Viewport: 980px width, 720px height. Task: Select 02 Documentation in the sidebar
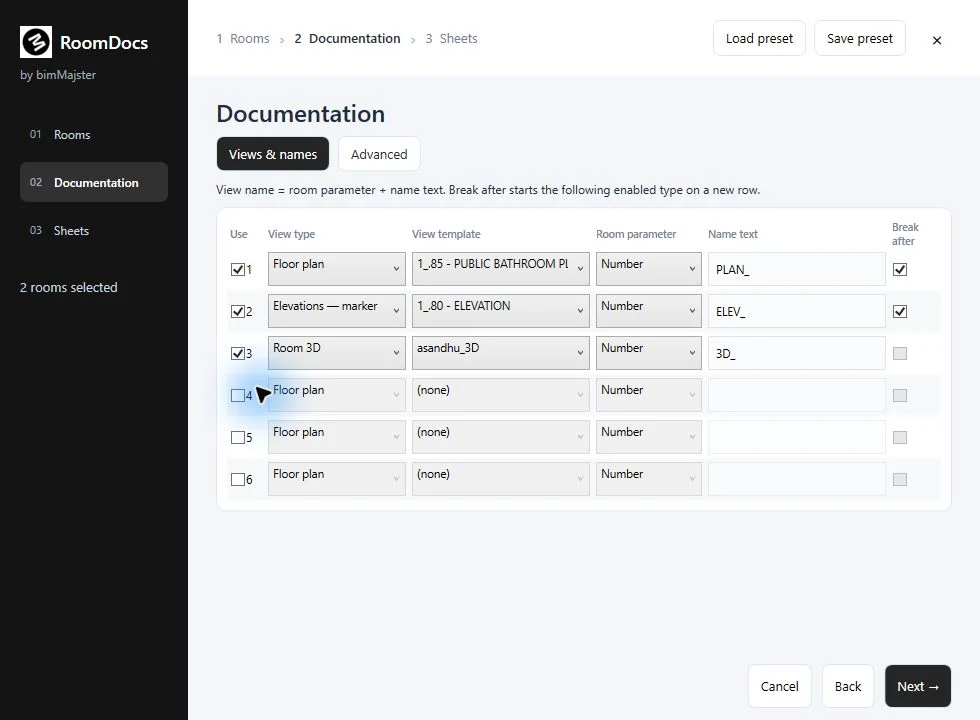94,182
